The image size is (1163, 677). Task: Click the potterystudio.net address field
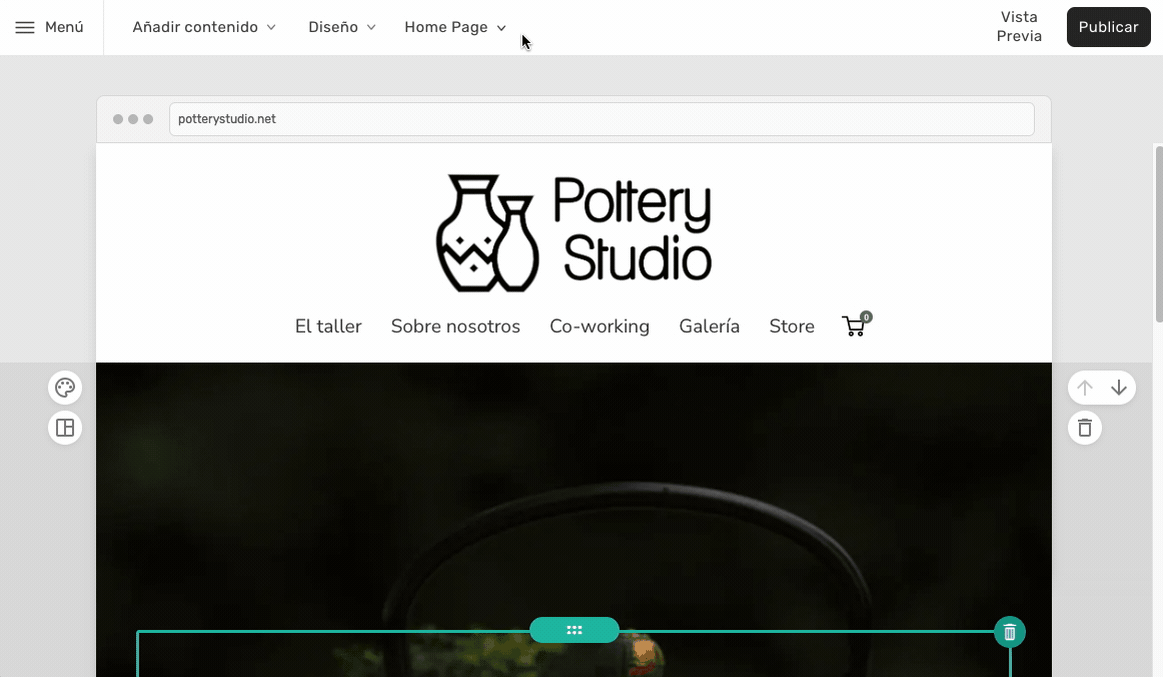coord(602,119)
